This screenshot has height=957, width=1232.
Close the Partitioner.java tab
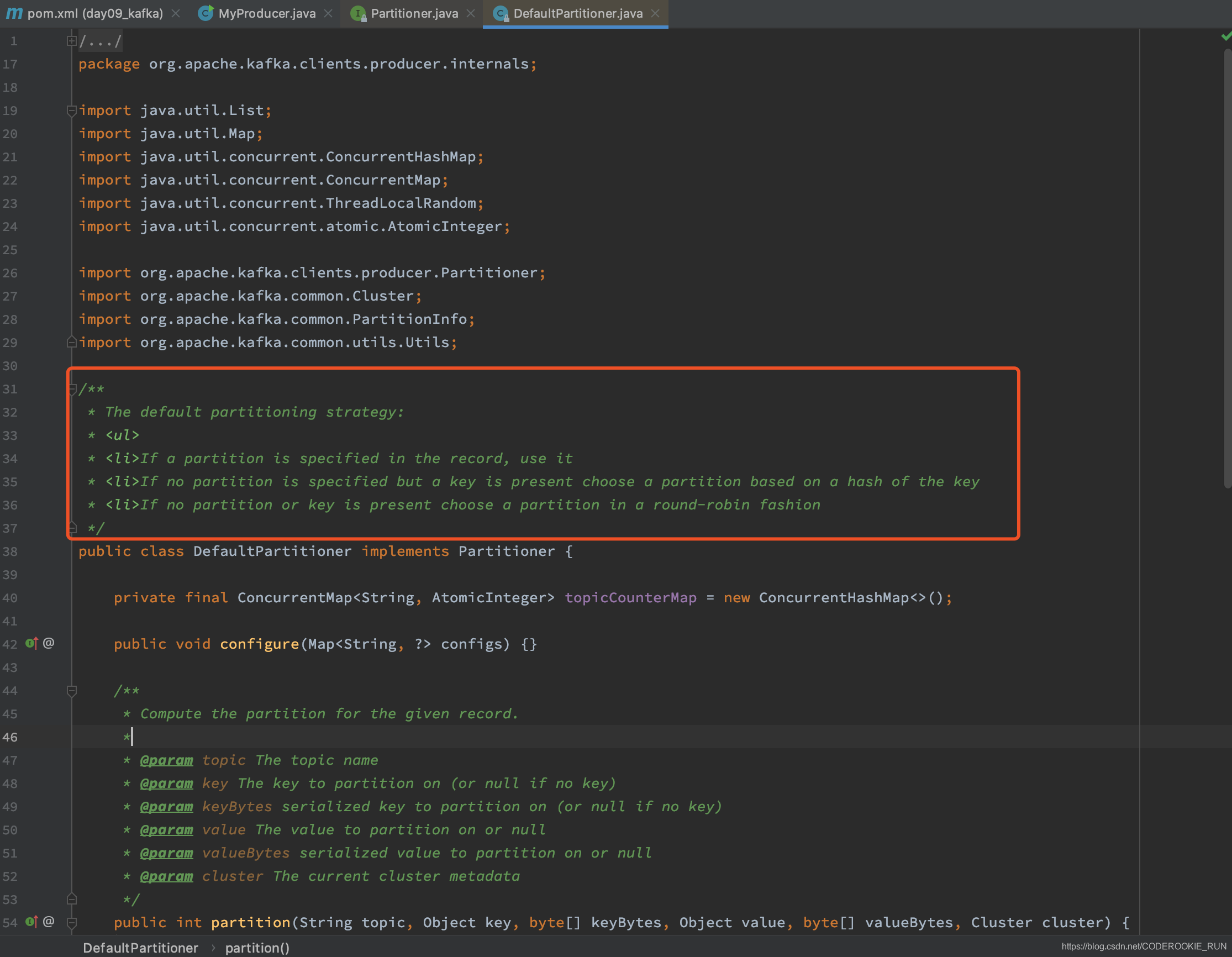(471, 13)
